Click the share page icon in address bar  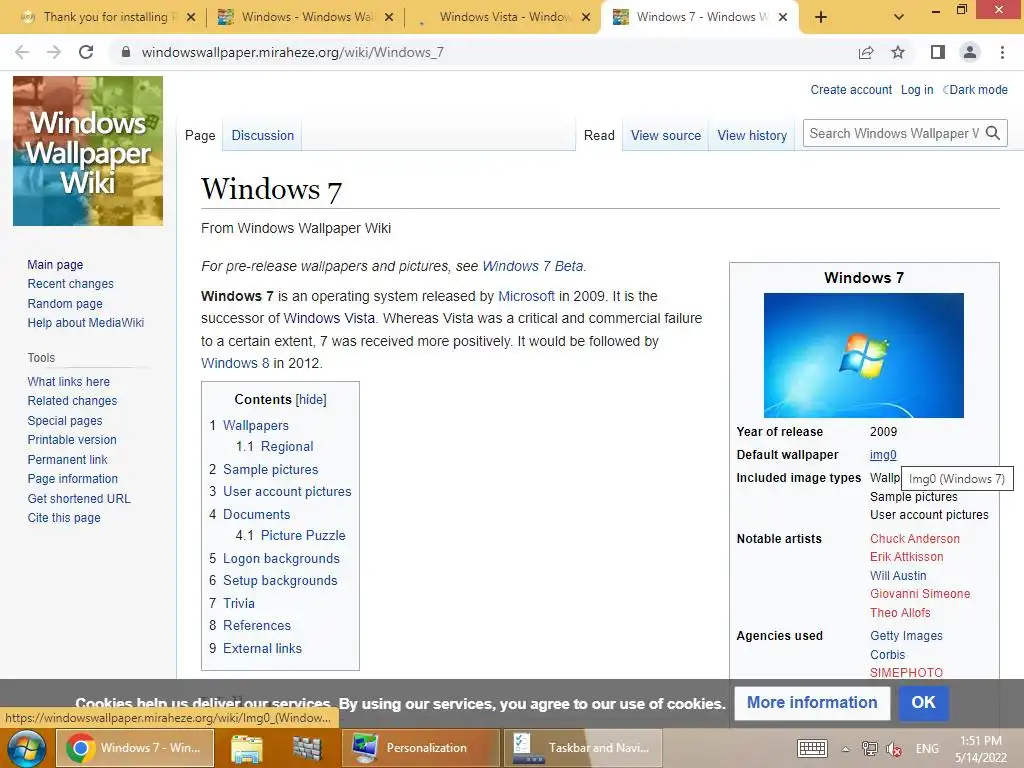coord(866,52)
